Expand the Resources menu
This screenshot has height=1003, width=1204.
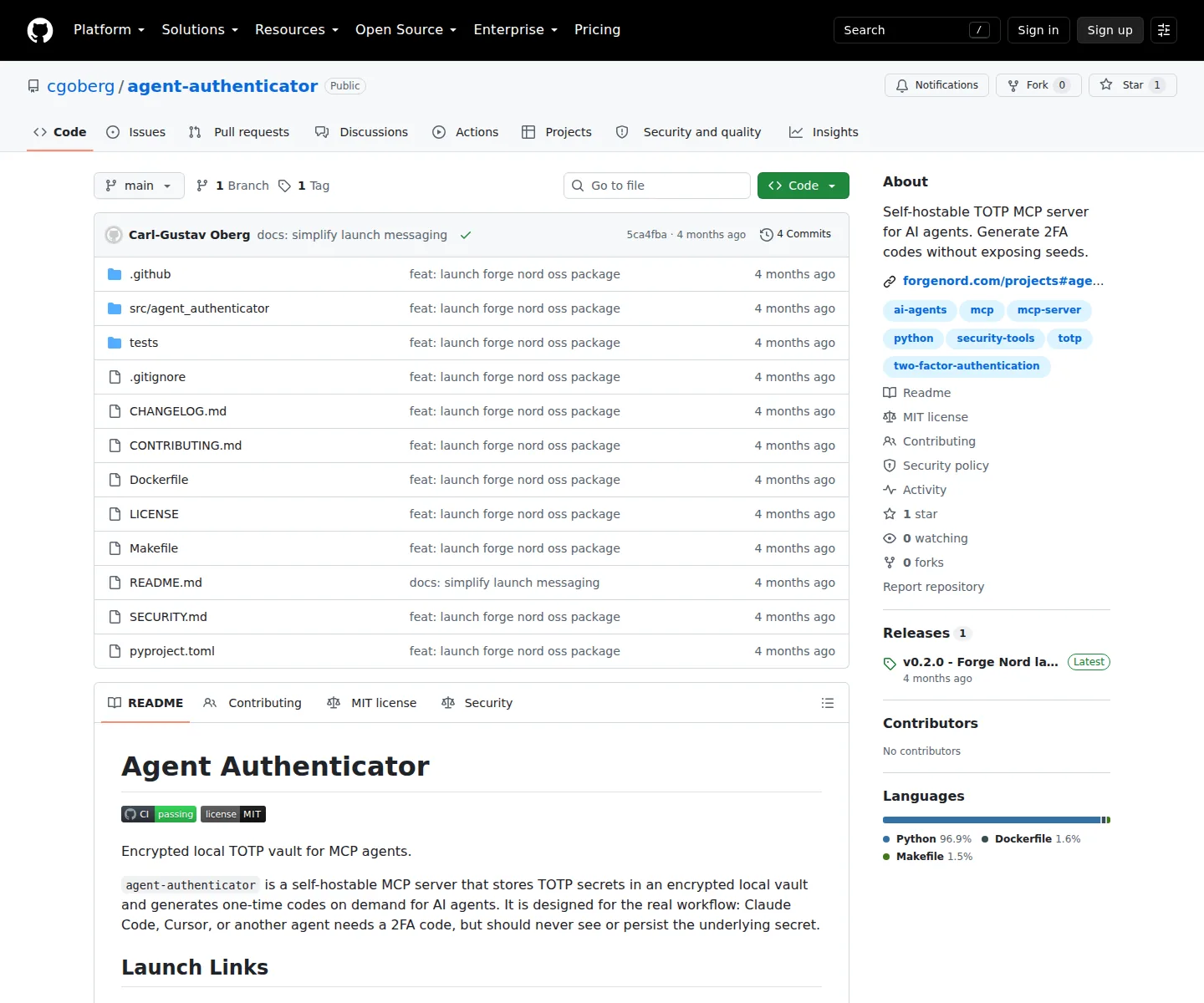click(x=297, y=30)
